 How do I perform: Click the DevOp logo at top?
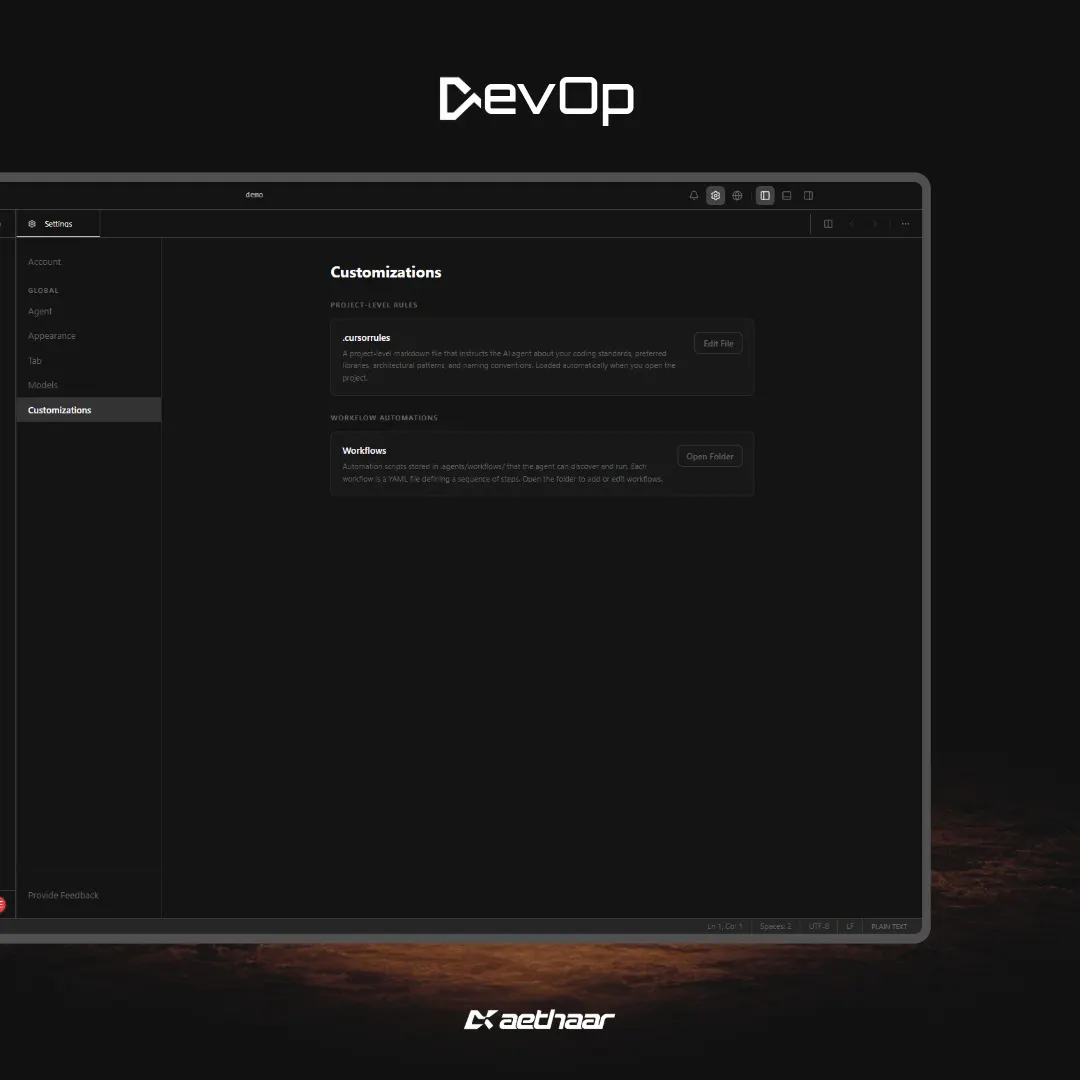click(537, 101)
